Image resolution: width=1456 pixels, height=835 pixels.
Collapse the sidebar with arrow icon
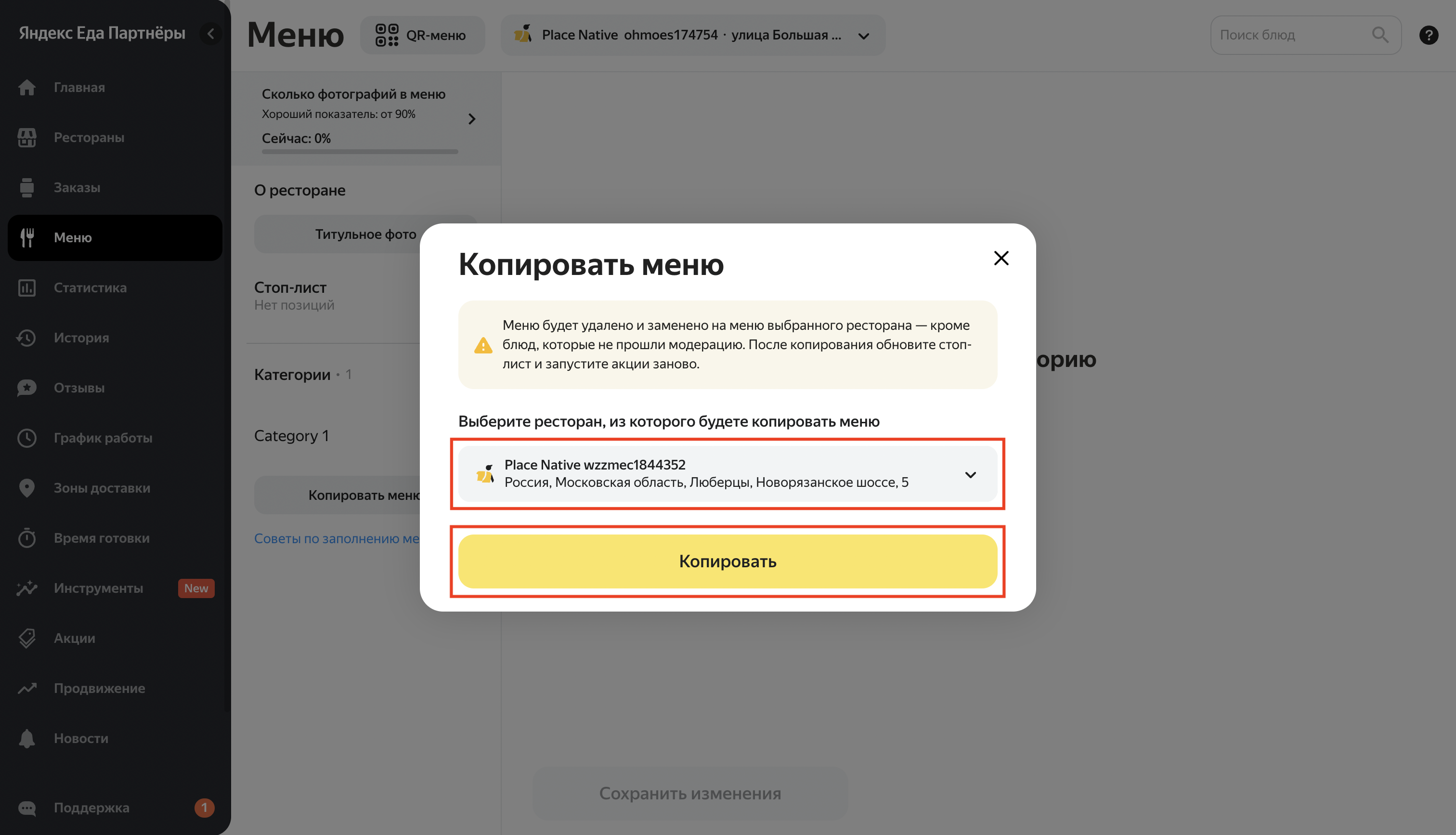211,33
